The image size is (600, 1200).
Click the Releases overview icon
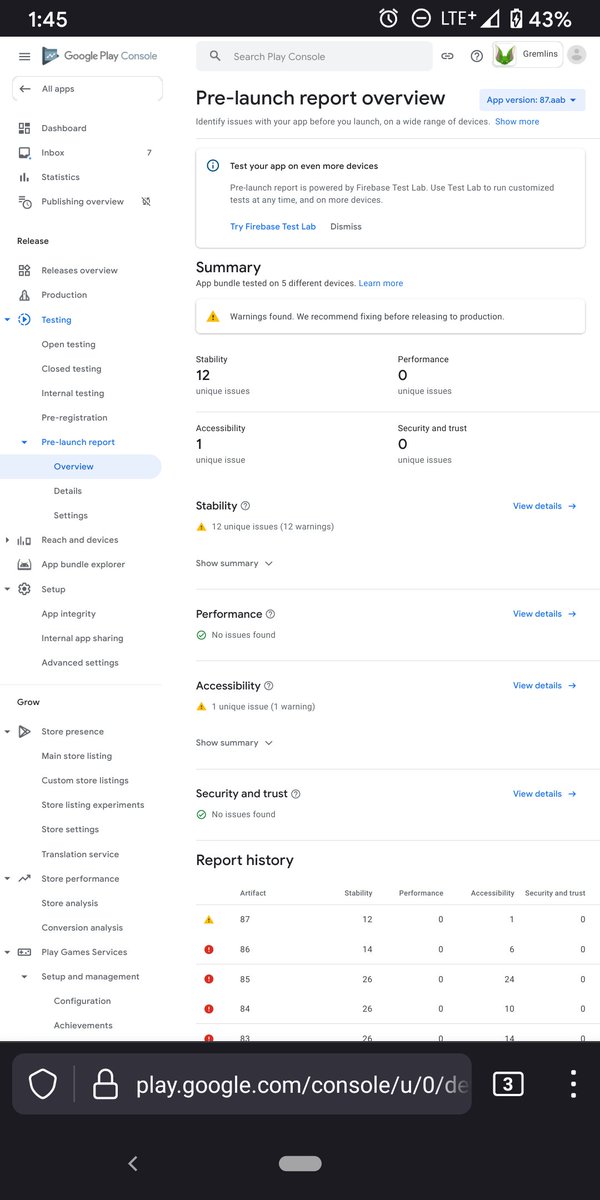(x=24, y=271)
